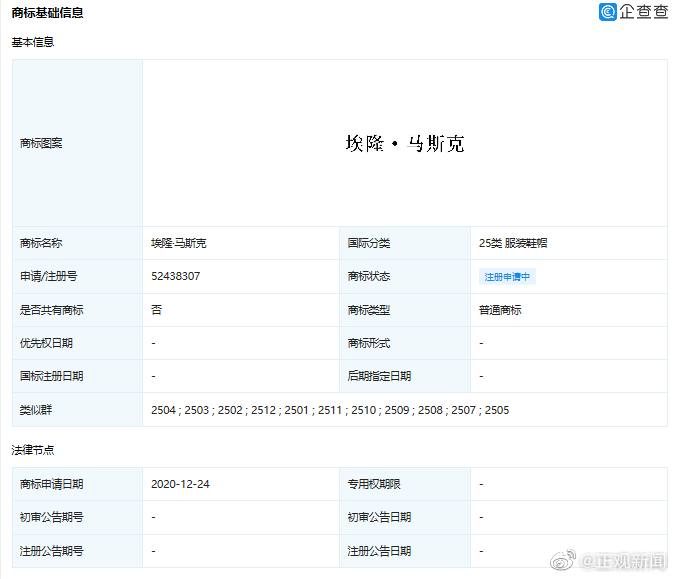Click the 专用权期限 label cell
The width and height of the screenshot is (674, 579).
click(x=405, y=484)
